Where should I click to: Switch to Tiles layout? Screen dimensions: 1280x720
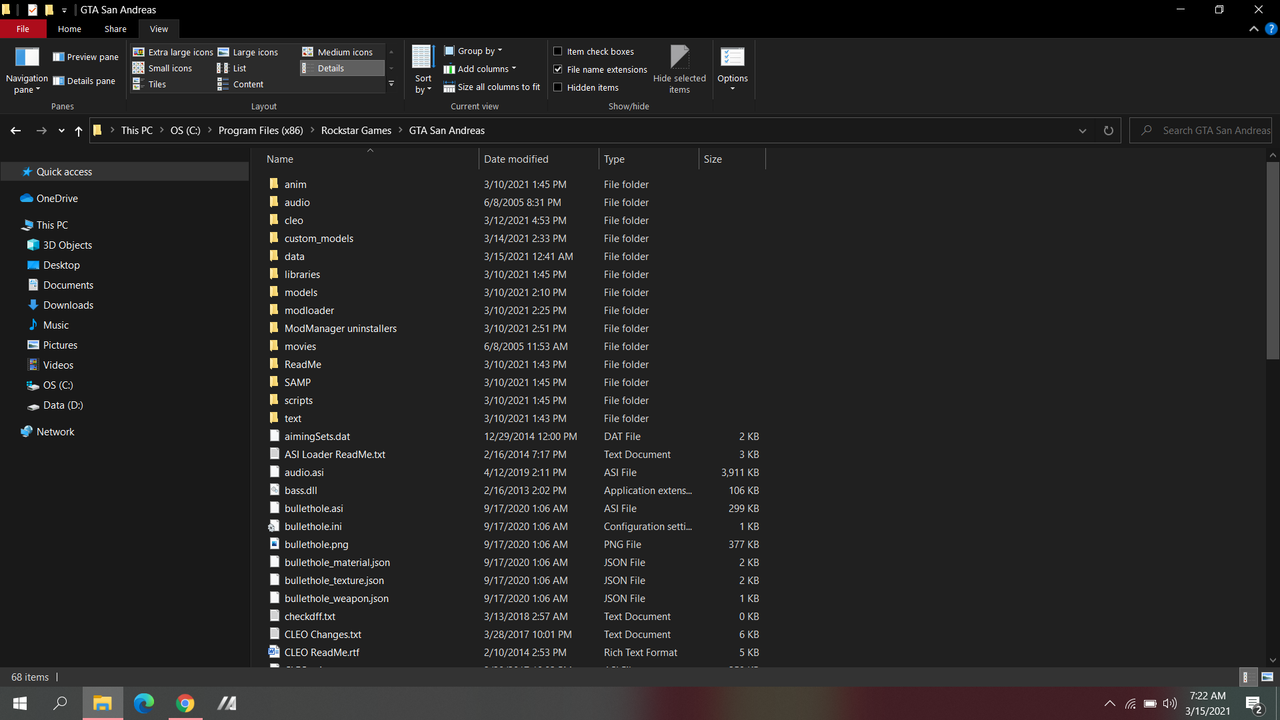(x=150, y=84)
